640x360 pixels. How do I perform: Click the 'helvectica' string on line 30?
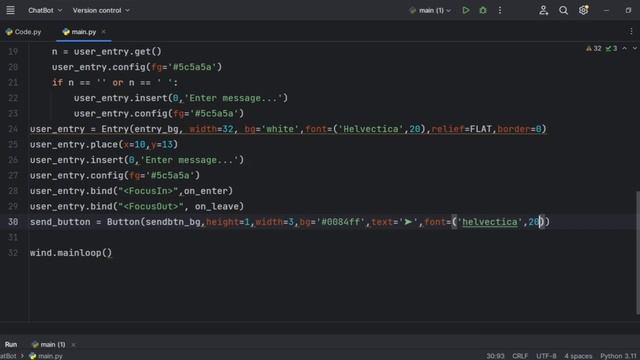pos(490,222)
